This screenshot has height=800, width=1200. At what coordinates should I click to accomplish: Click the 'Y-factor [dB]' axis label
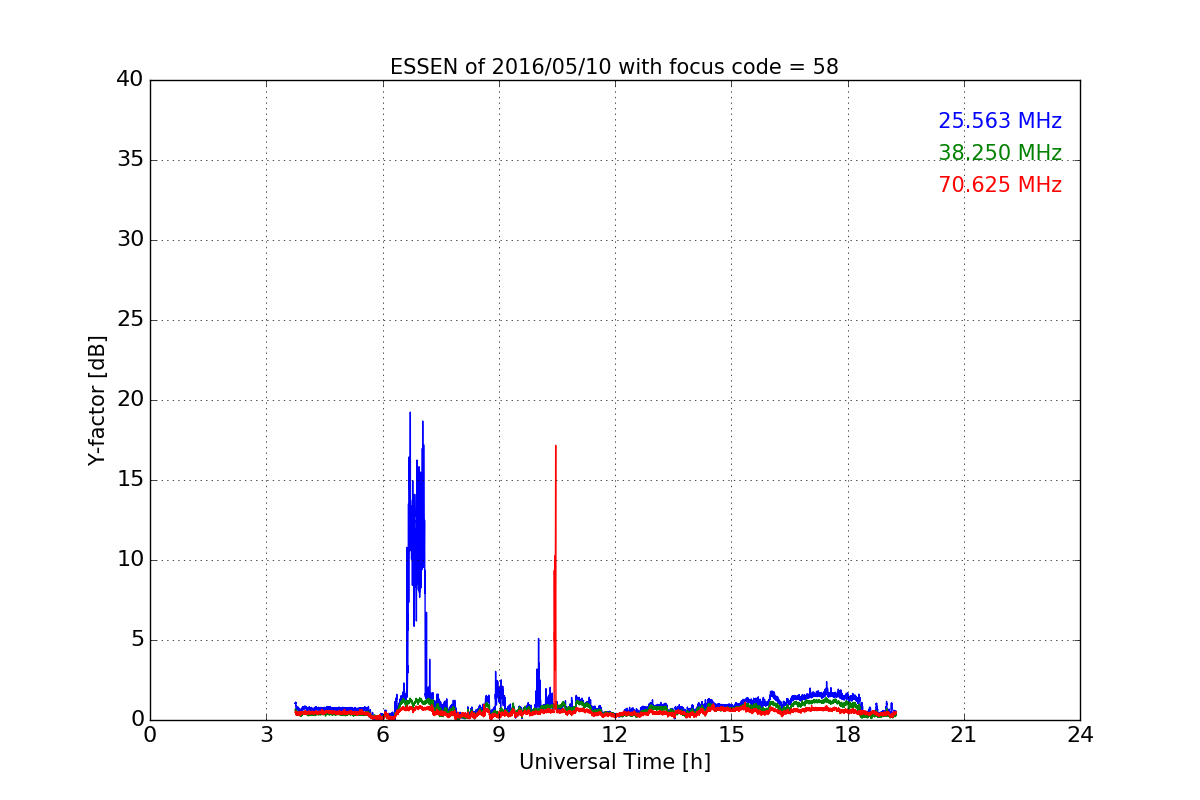point(97,400)
